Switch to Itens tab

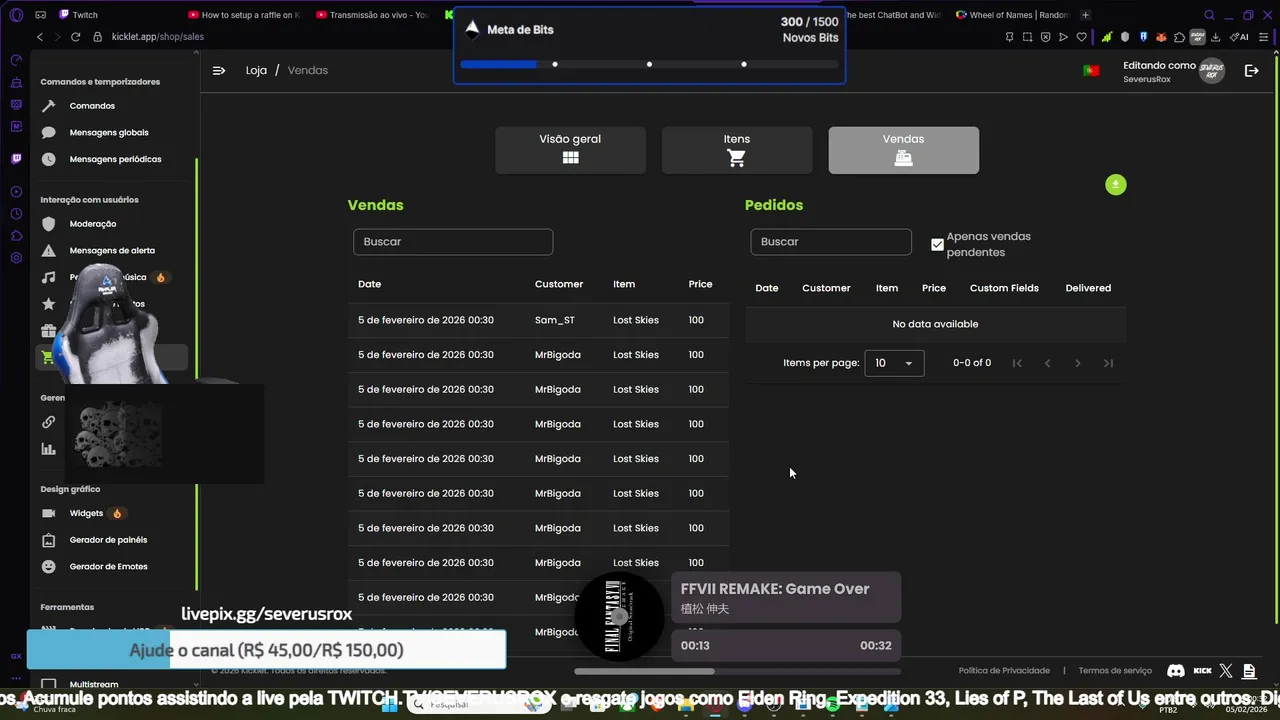(737, 150)
